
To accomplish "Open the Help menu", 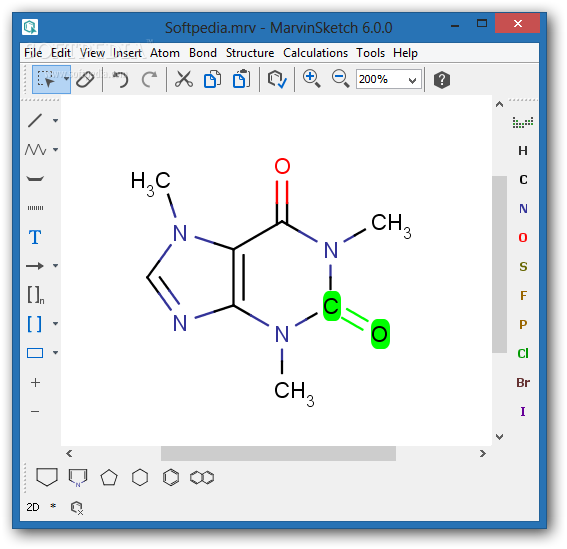I will 405,53.
